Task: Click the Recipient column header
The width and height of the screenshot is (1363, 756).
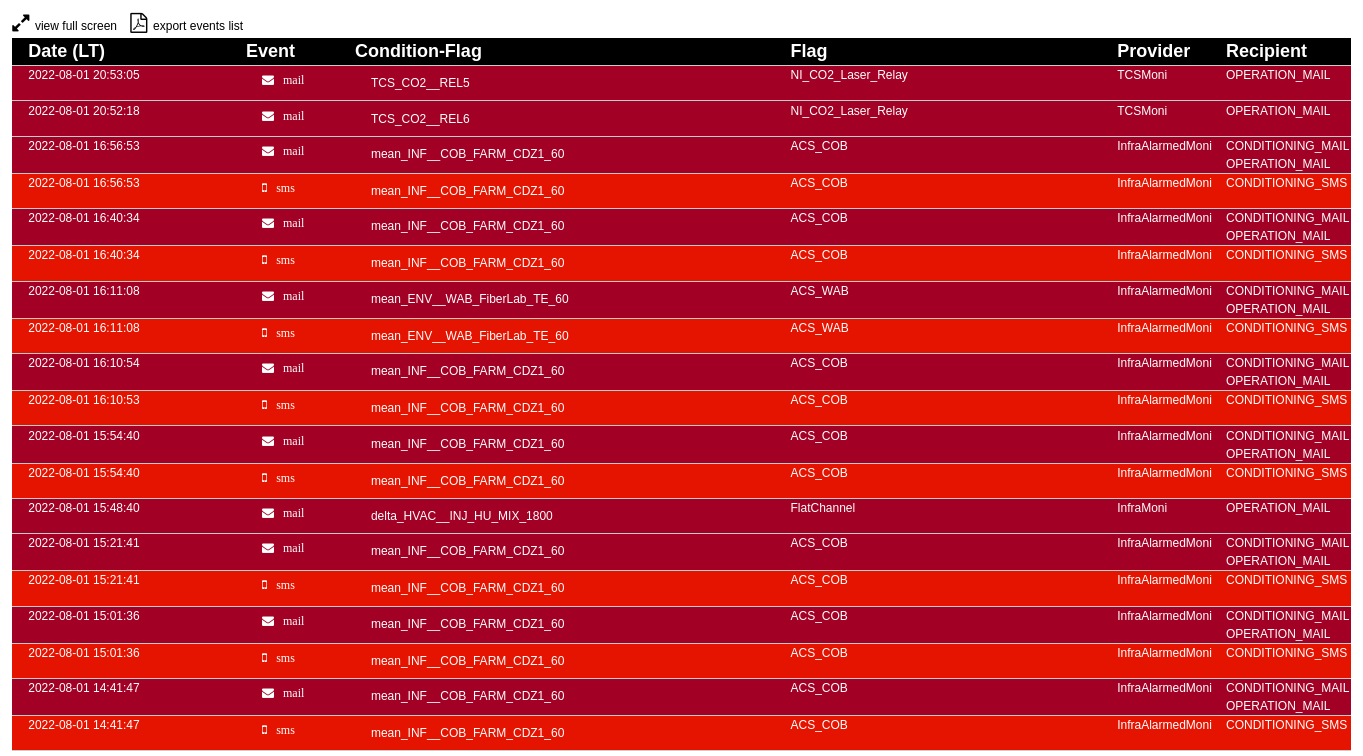Action: 1266,51
